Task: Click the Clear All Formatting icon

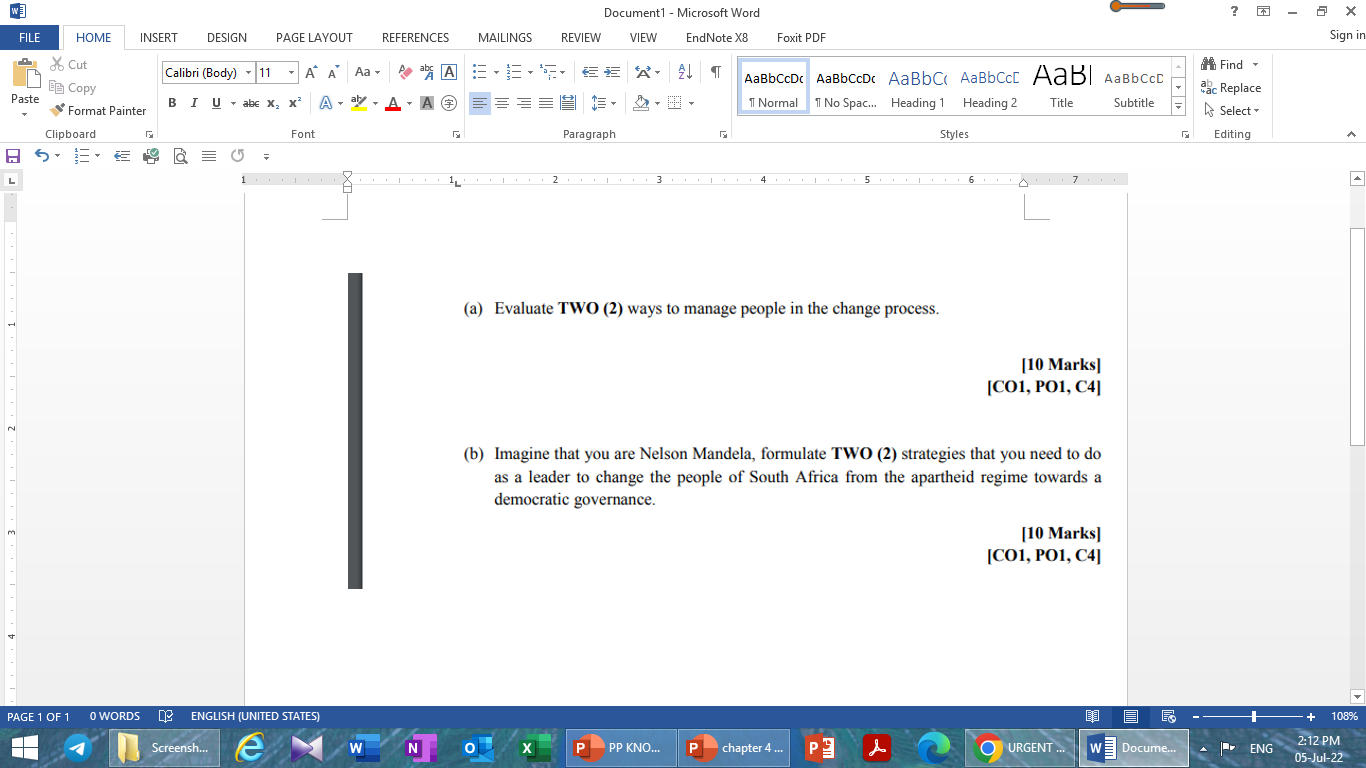Action: pyautogui.click(x=404, y=72)
